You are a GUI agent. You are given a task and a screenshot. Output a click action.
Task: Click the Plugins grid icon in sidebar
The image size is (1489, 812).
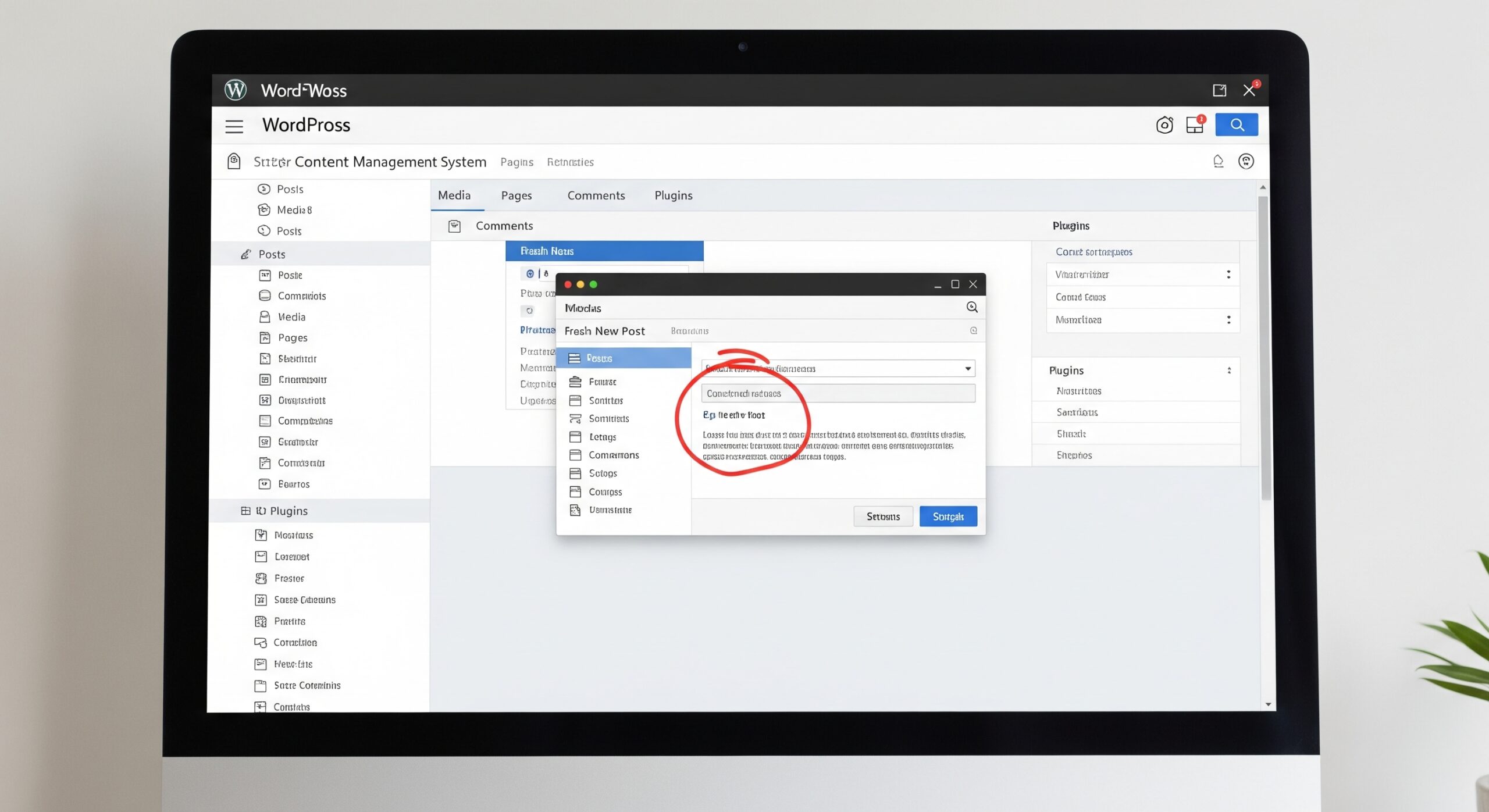pyautogui.click(x=245, y=511)
